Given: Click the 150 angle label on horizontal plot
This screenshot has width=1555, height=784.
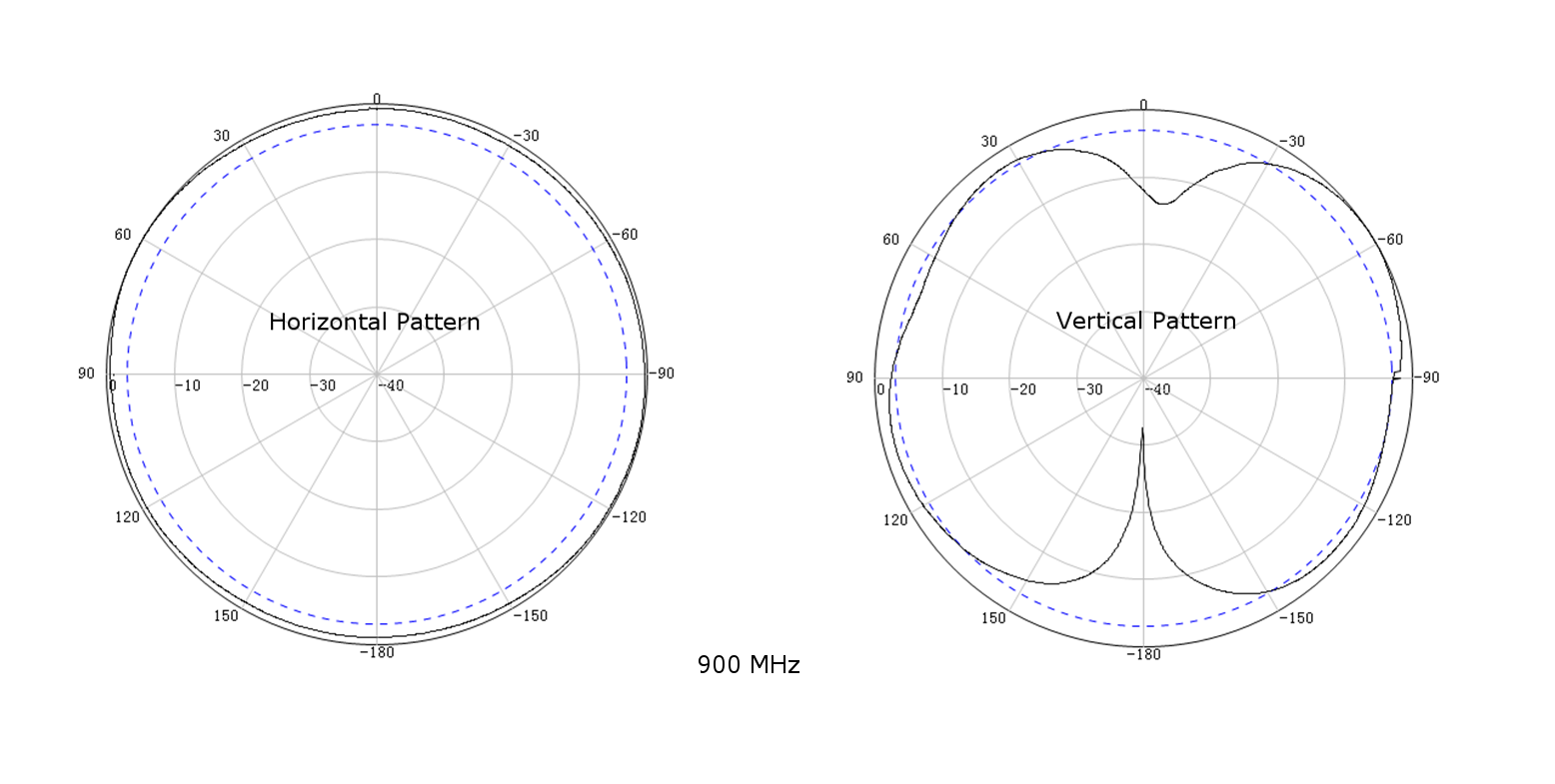Looking at the screenshot, I should tap(226, 615).
